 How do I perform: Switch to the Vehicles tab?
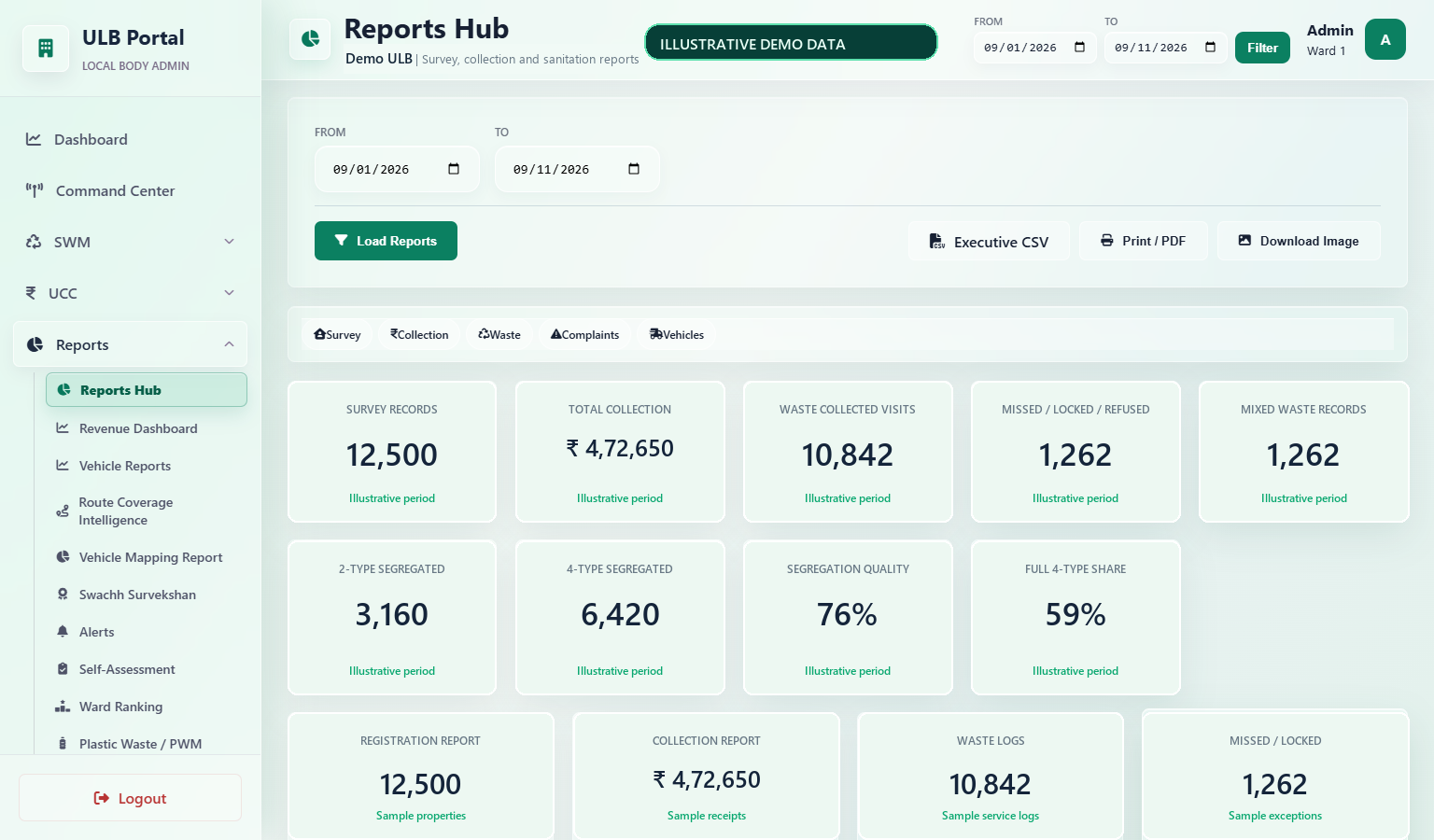point(677,335)
